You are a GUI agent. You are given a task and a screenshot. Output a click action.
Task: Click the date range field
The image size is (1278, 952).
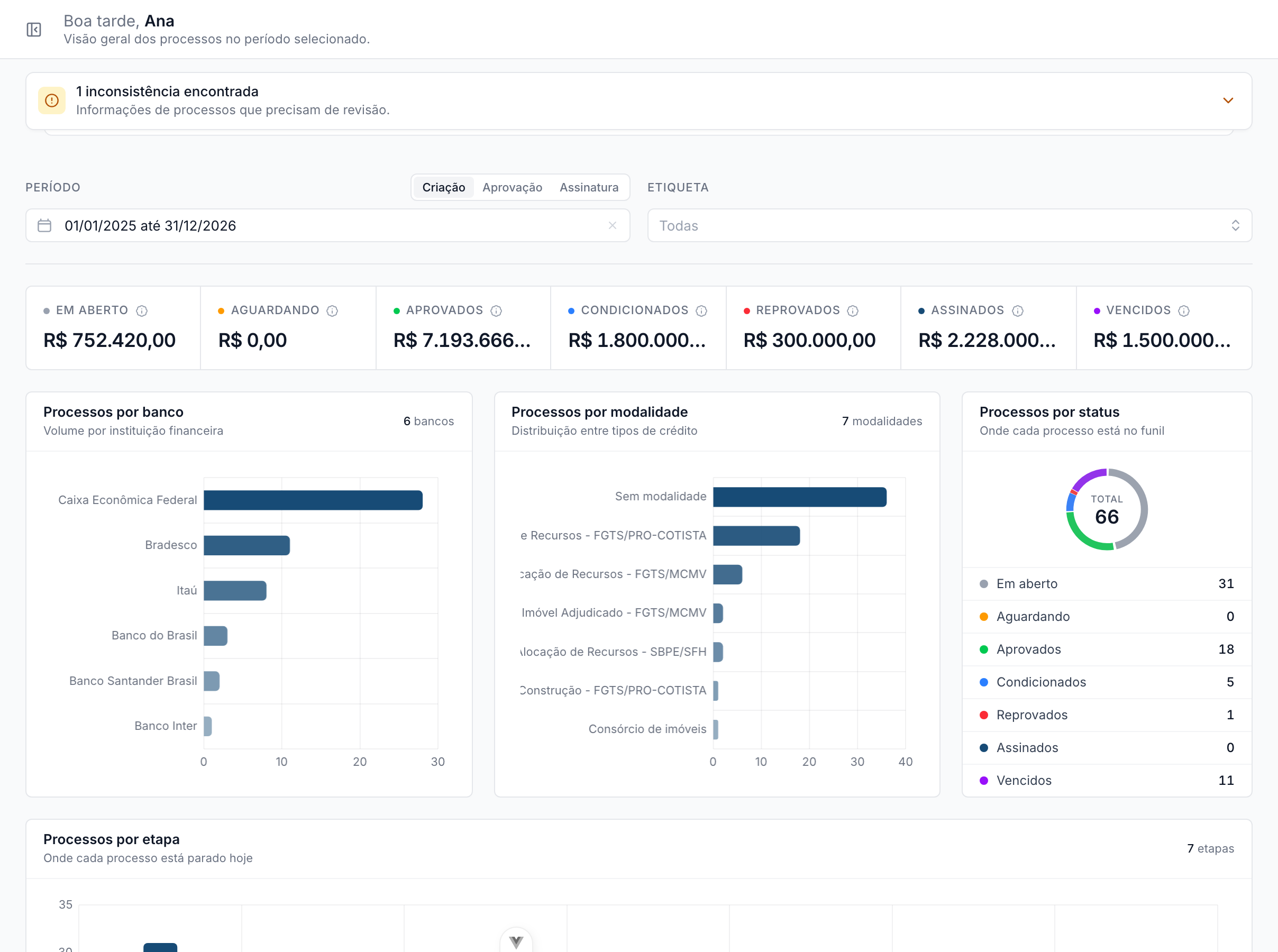[327, 225]
